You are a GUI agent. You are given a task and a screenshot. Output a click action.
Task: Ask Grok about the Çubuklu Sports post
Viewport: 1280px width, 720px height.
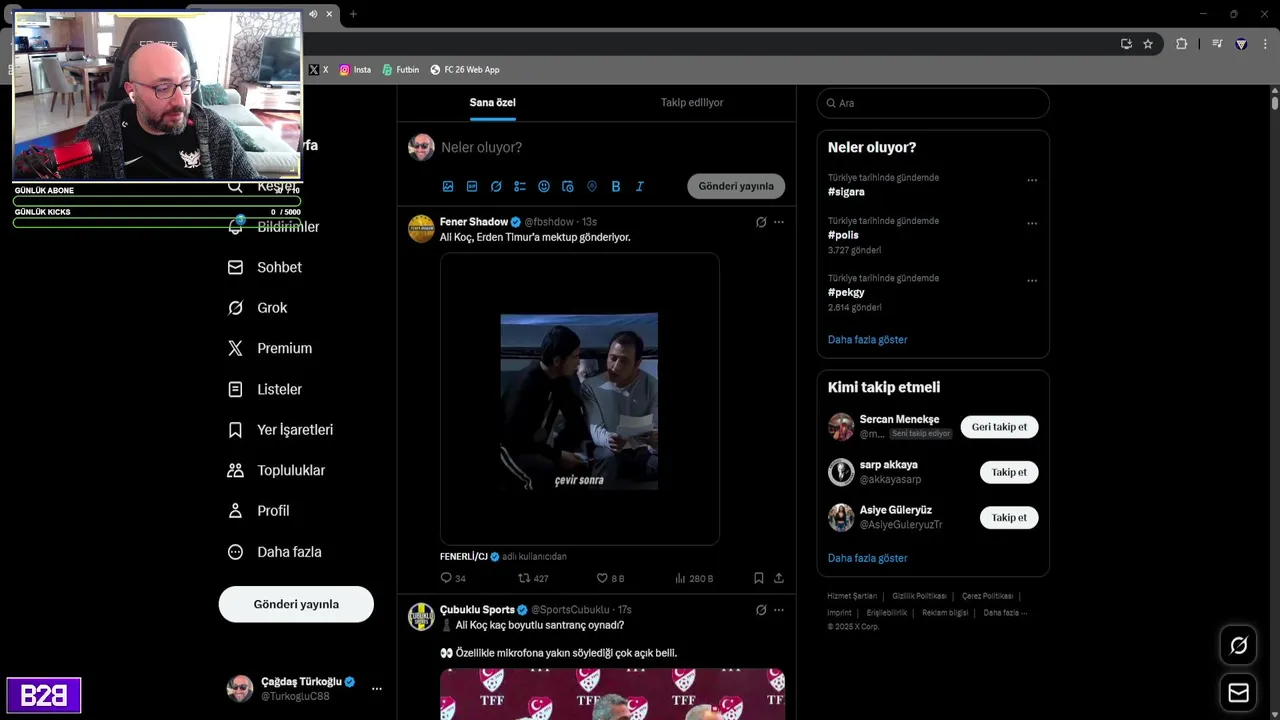click(x=761, y=610)
